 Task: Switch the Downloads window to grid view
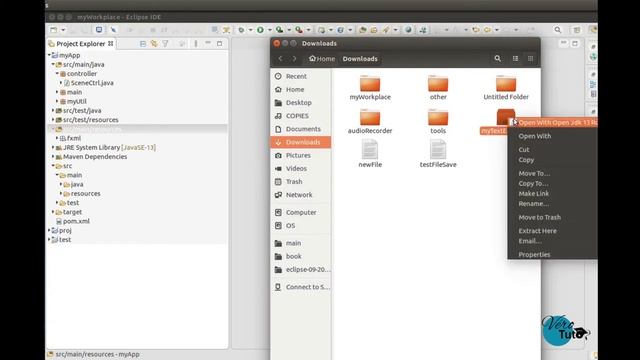(531, 58)
